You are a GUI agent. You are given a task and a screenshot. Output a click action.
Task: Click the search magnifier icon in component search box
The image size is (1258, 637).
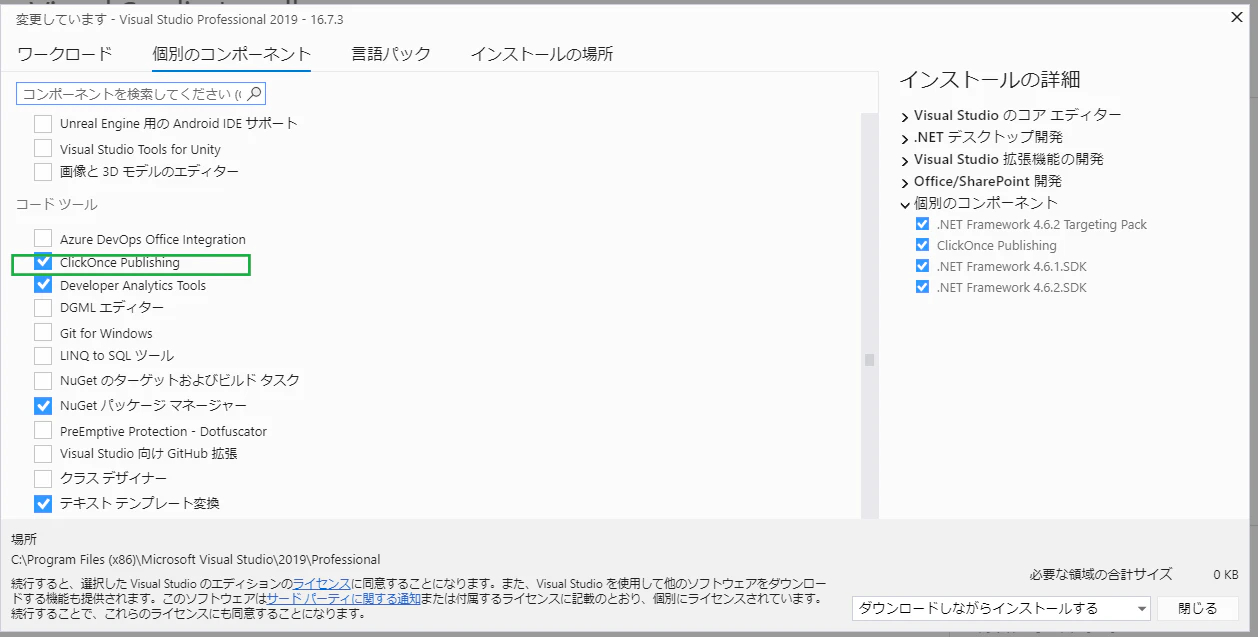pyautogui.click(x=254, y=94)
